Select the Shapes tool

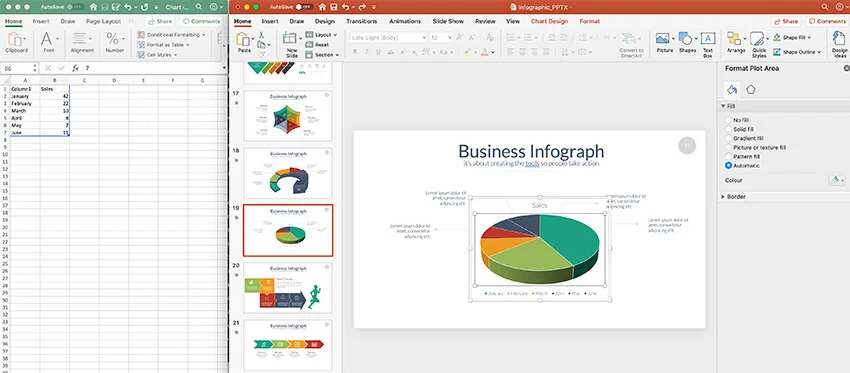686,39
